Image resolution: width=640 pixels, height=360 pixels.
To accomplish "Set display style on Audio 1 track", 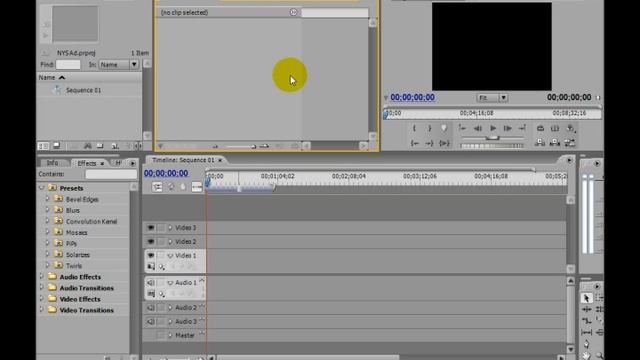I will pyautogui.click(x=151, y=294).
